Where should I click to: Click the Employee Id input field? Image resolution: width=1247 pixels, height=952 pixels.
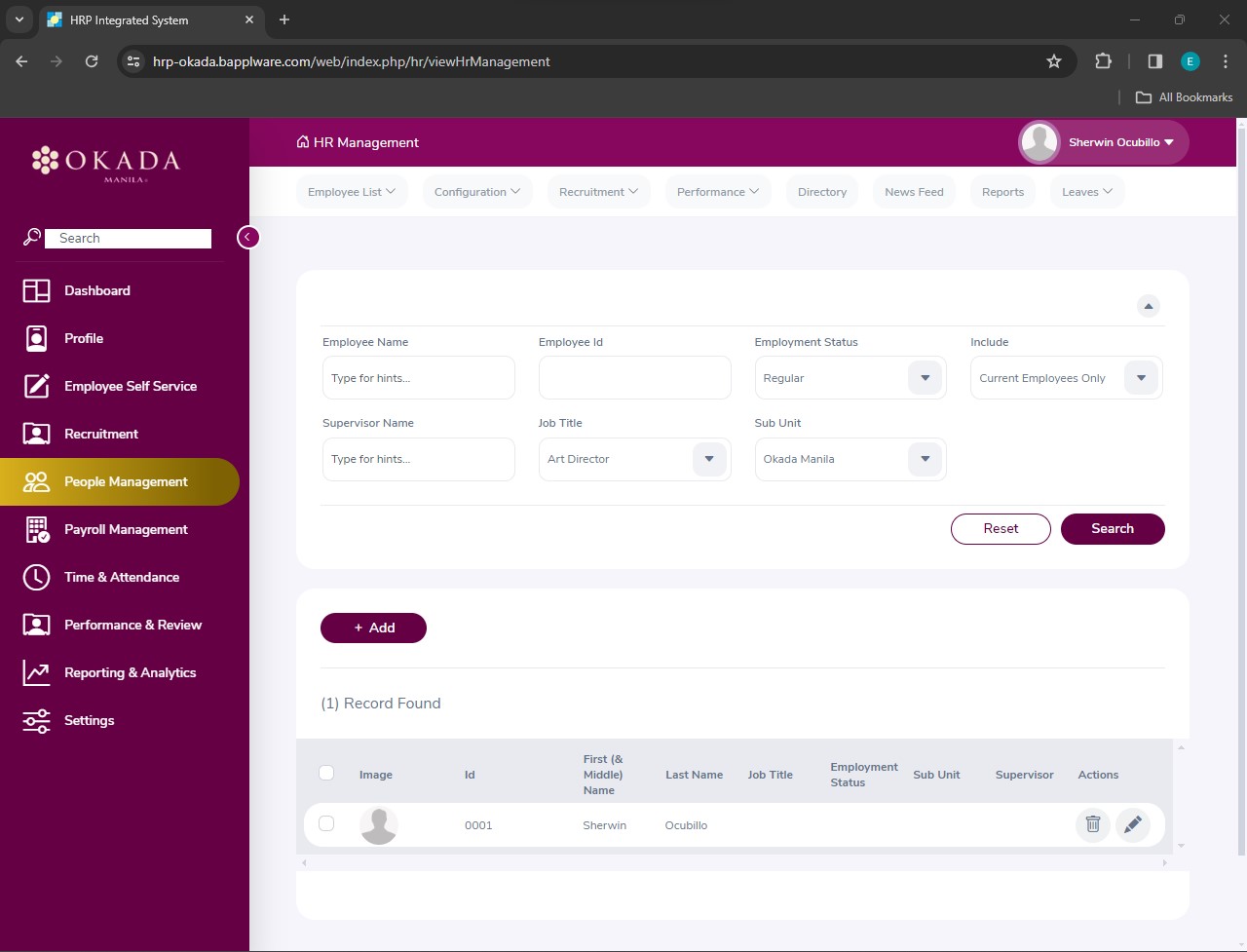[634, 378]
